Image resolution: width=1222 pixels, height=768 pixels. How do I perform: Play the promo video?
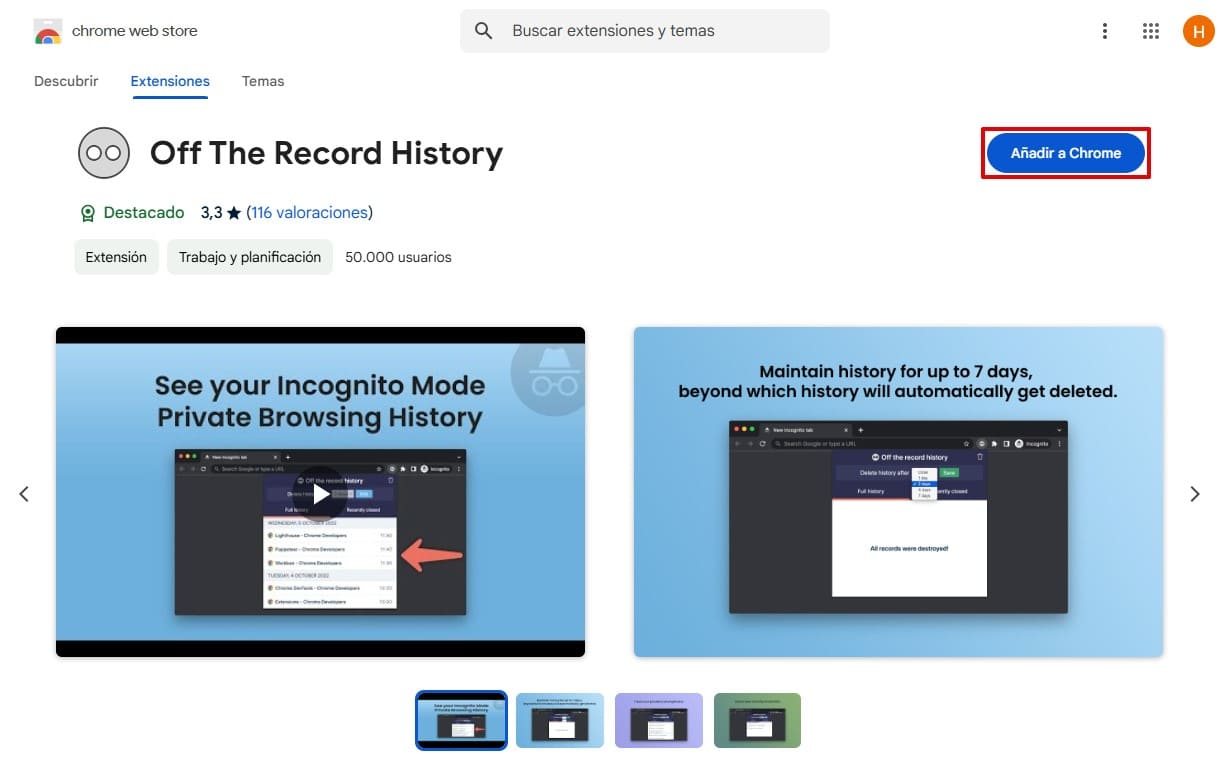pos(320,493)
